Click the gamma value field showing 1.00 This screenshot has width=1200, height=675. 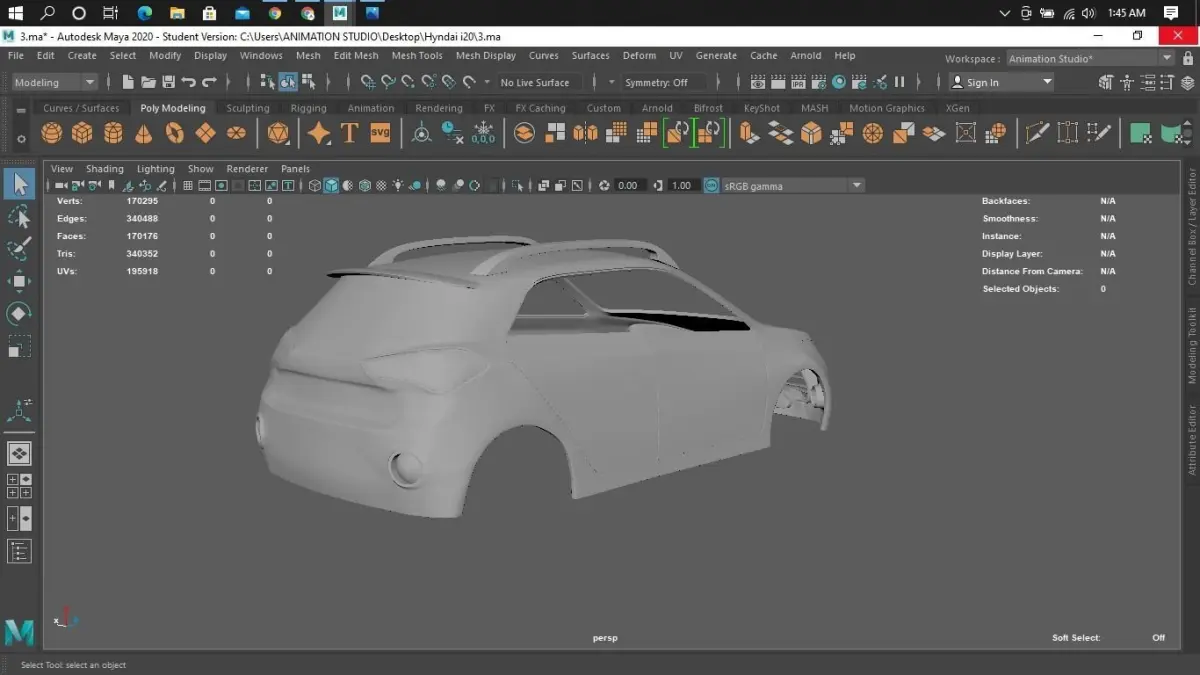(x=681, y=186)
